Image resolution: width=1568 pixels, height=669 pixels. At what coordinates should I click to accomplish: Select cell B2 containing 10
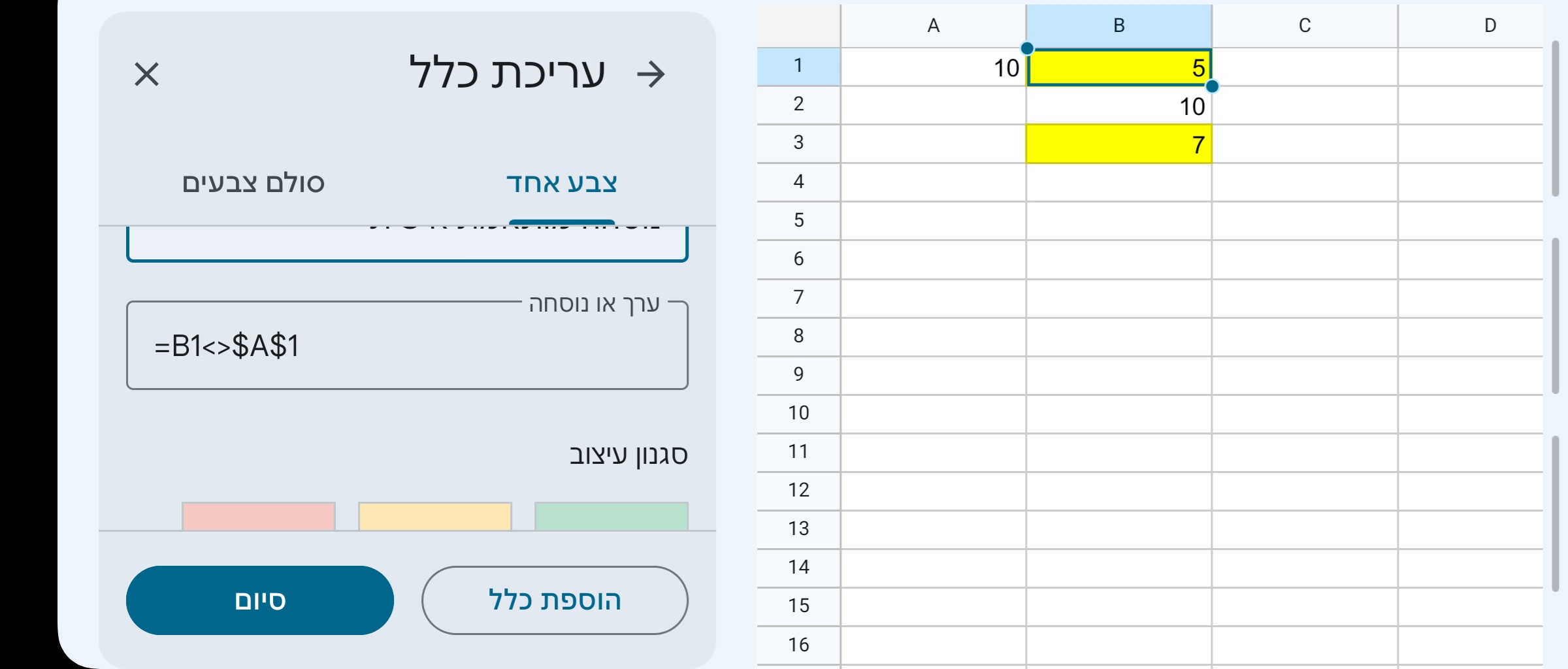[x=1119, y=105]
